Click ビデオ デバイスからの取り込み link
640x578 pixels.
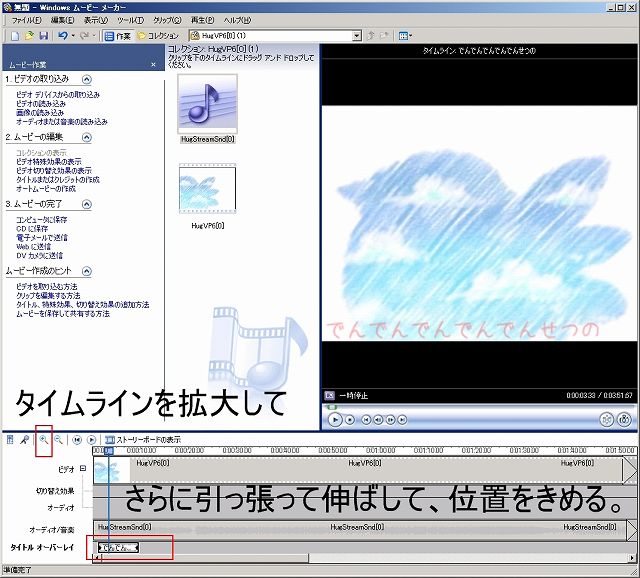[x=58, y=95]
